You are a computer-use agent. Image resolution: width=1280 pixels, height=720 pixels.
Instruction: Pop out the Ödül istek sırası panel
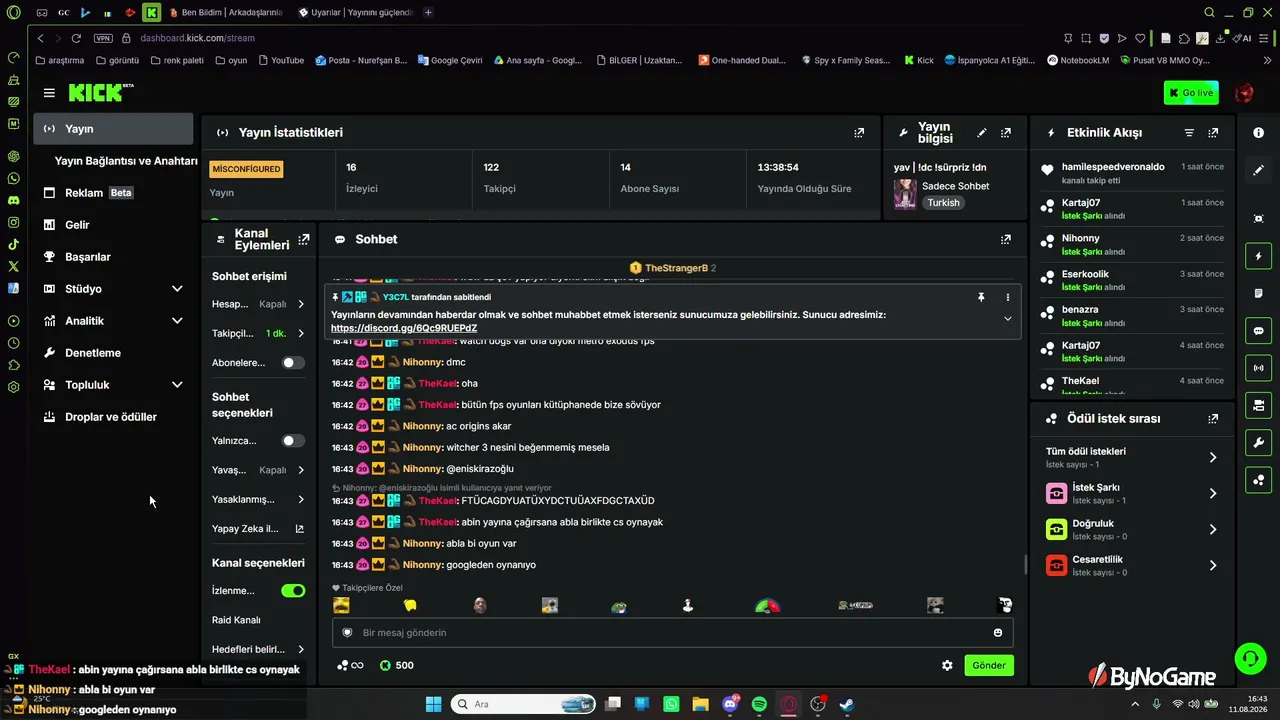[x=1213, y=419]
